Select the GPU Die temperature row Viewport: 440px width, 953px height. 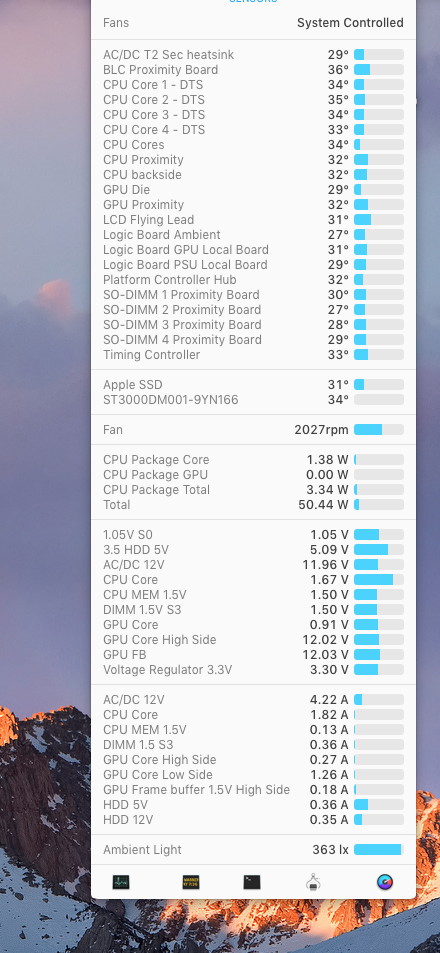coord(253,190)
